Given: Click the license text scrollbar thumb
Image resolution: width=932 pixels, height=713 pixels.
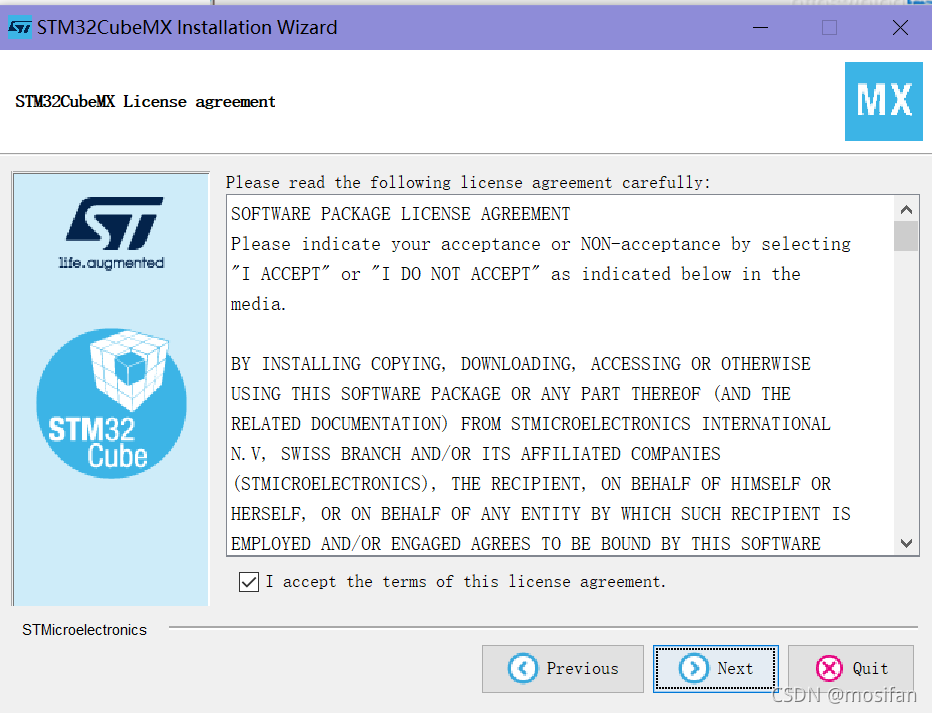Looking at the screenshot, I should pos(906,236).
